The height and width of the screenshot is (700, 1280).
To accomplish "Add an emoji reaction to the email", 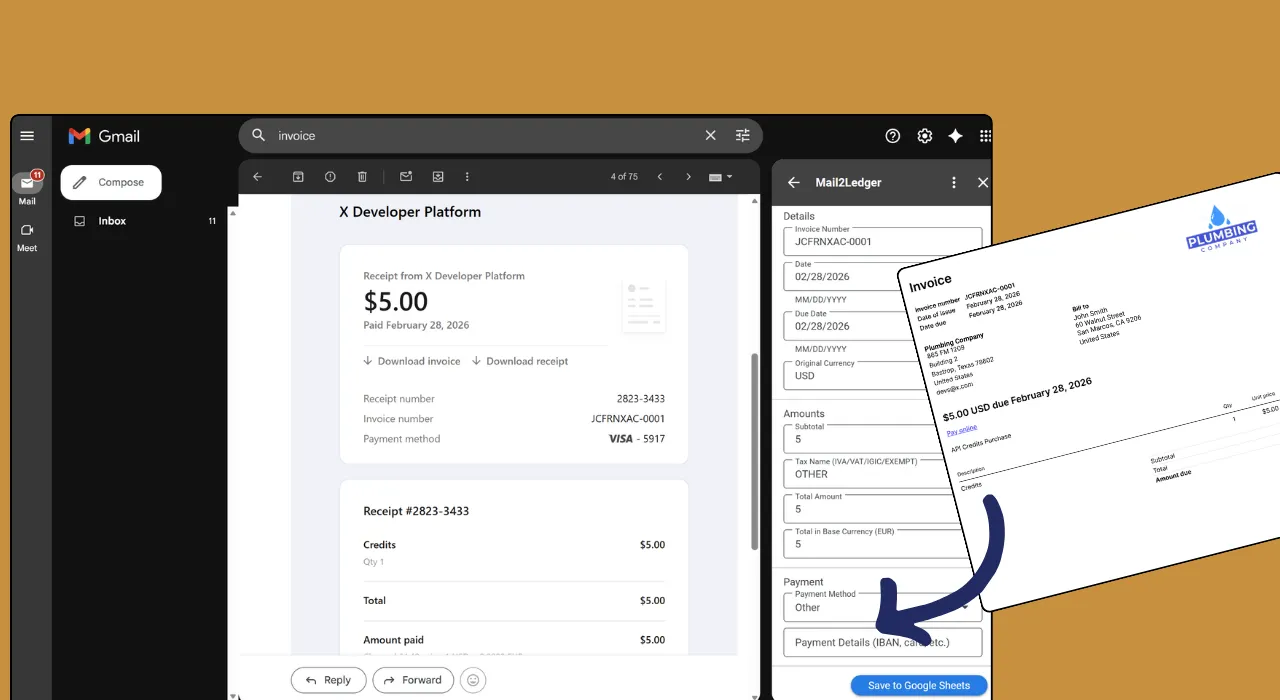I will pyautogui.click(x=473, y=680).
